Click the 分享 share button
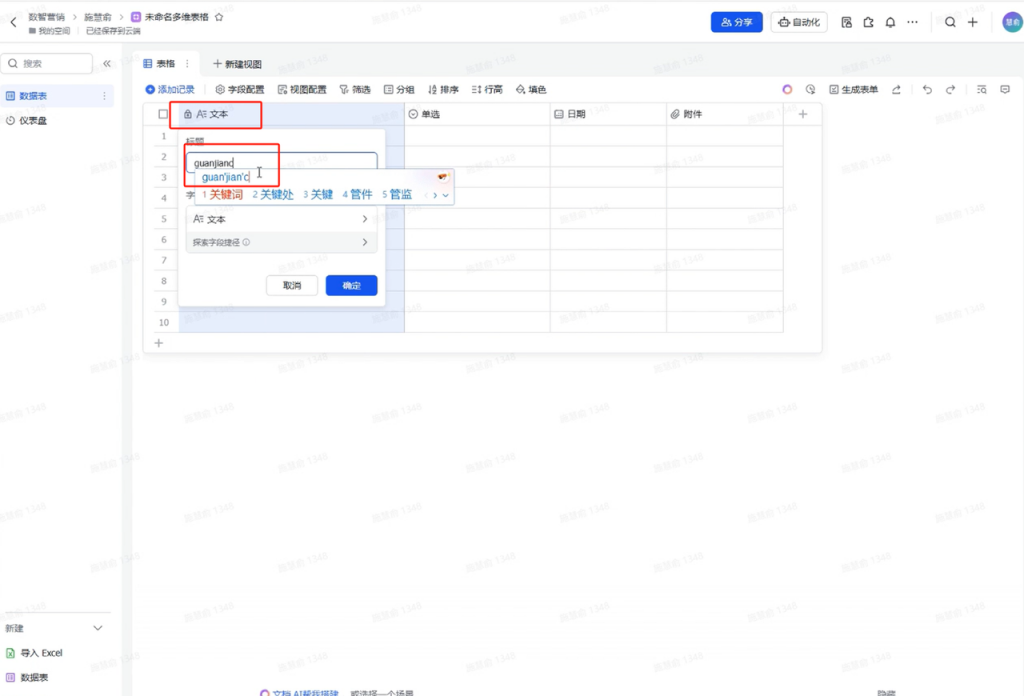1024x696 pixels. [x=737, y=22]
